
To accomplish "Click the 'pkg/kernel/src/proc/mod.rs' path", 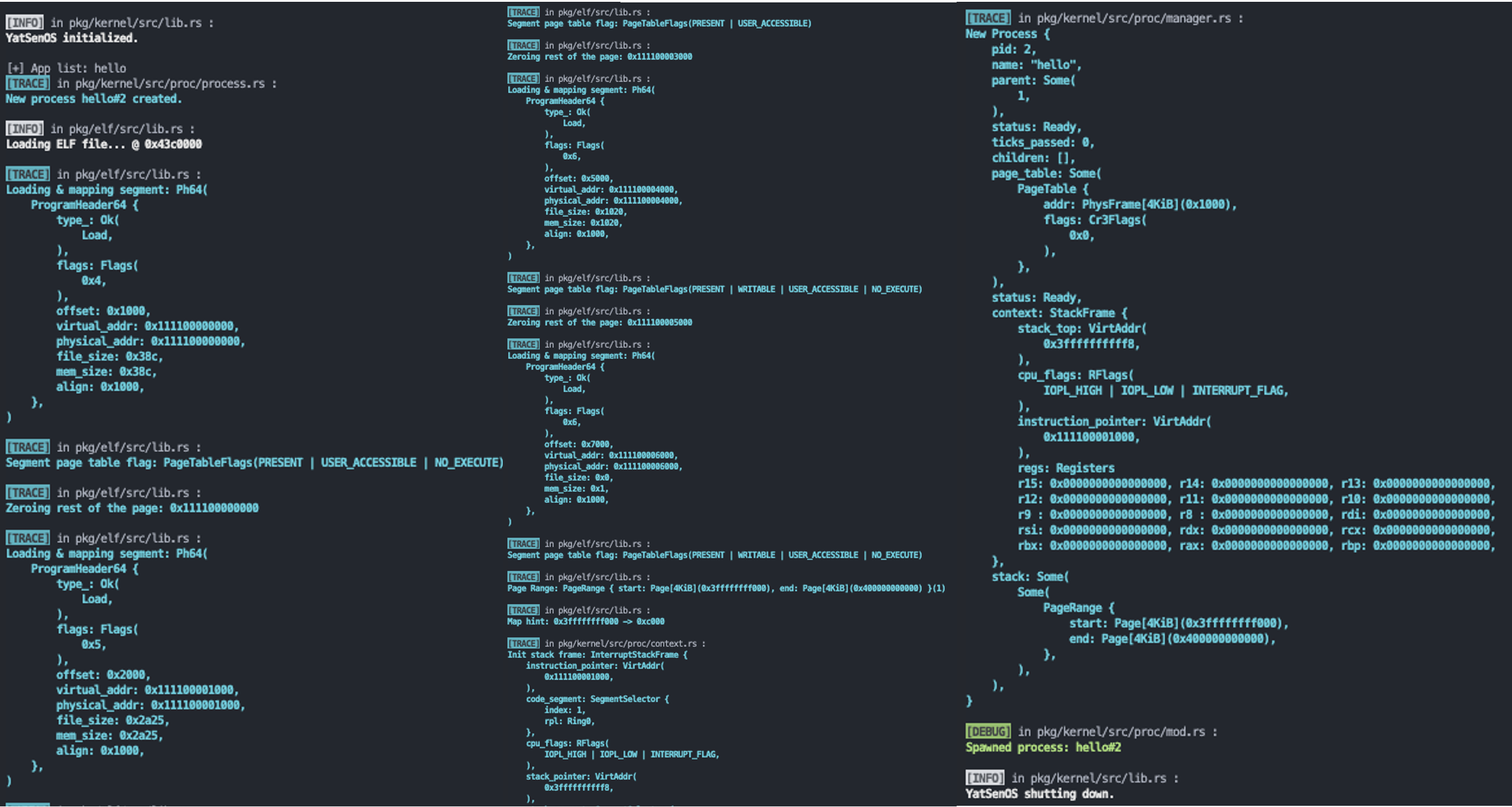I will pyautogui.click(x=1121, y=732).
